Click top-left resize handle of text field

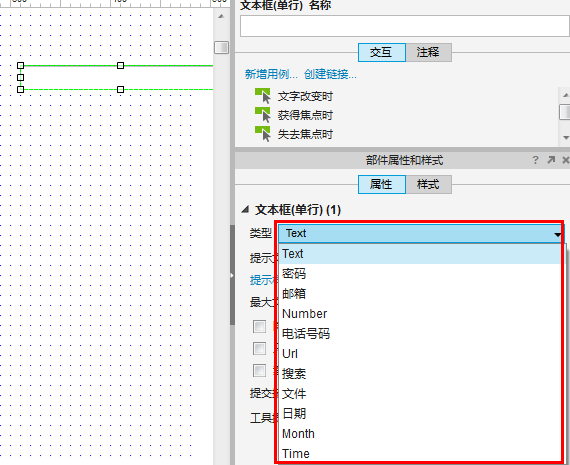(x=21, y=65)
